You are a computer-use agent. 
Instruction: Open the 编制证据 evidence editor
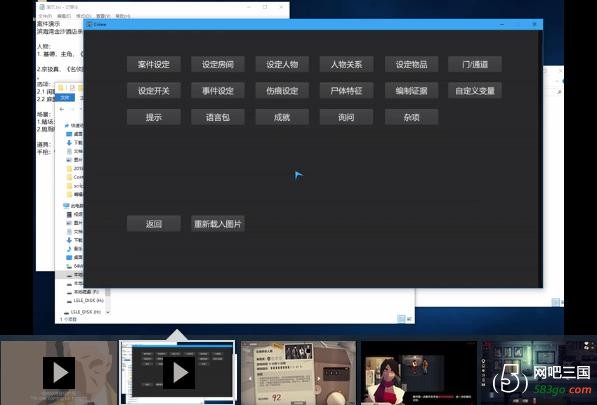click(412, 91)
